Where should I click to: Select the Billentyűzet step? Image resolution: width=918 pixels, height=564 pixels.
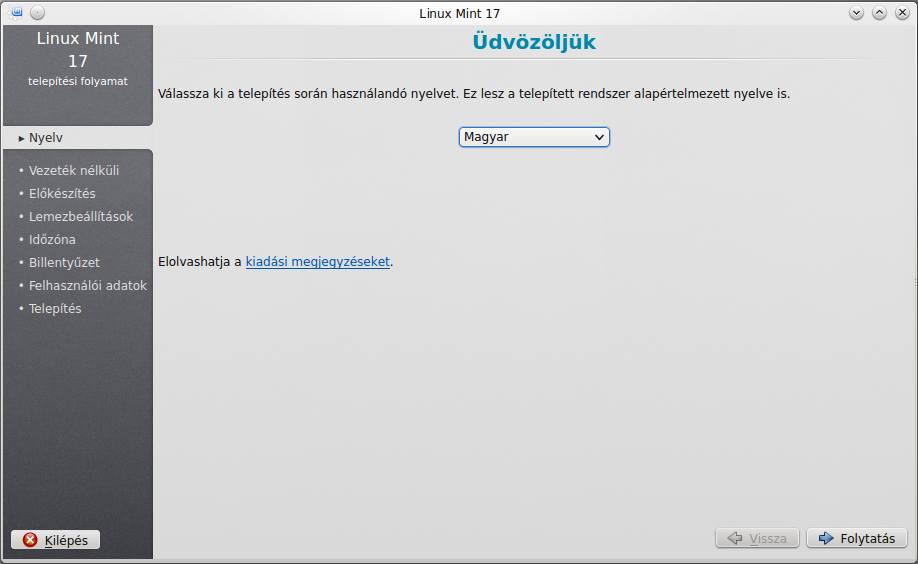(x=64, y=262)
